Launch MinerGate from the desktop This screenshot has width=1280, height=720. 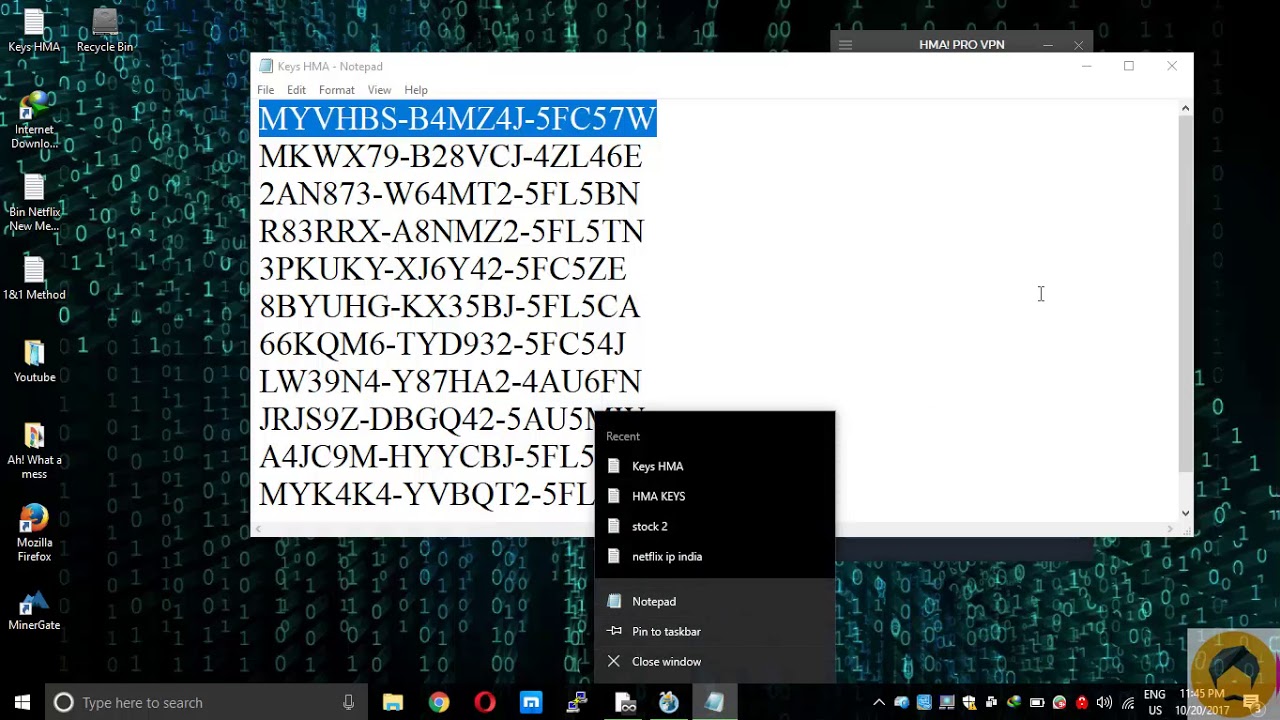tap(34, 610)
